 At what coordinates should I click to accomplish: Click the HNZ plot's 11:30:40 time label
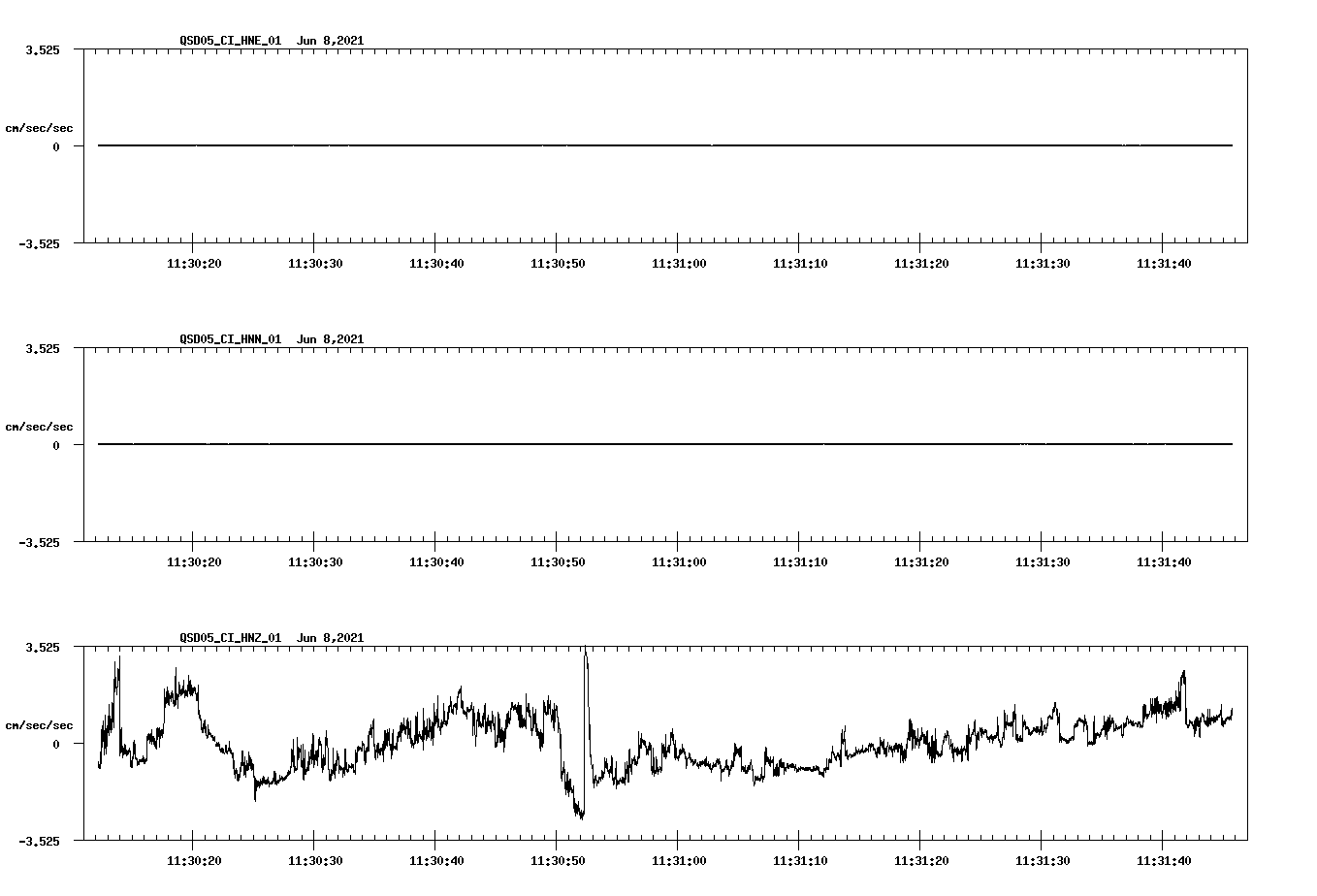point(436,861)
